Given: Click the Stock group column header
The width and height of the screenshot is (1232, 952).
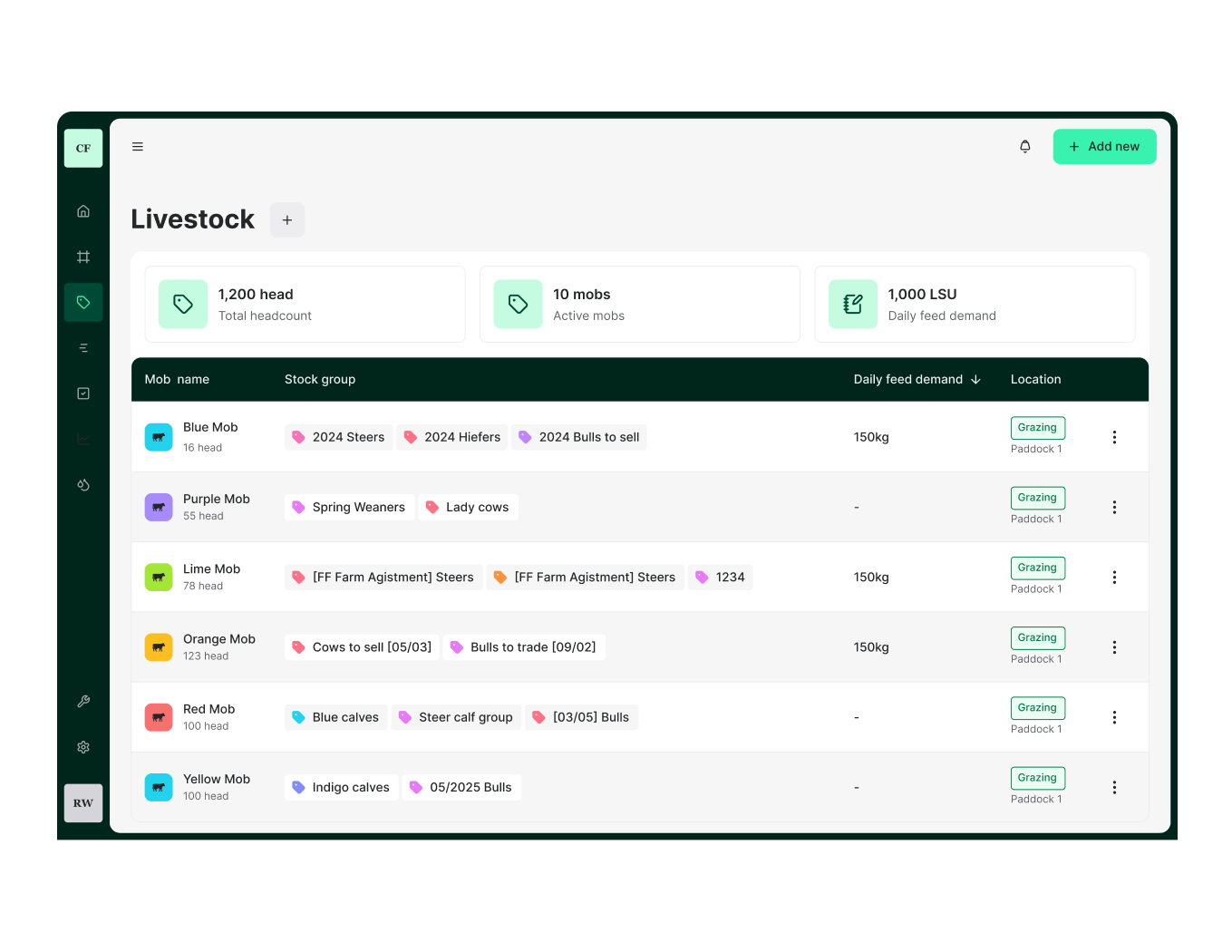Looking at the screenshot, I should coord(320,380).
